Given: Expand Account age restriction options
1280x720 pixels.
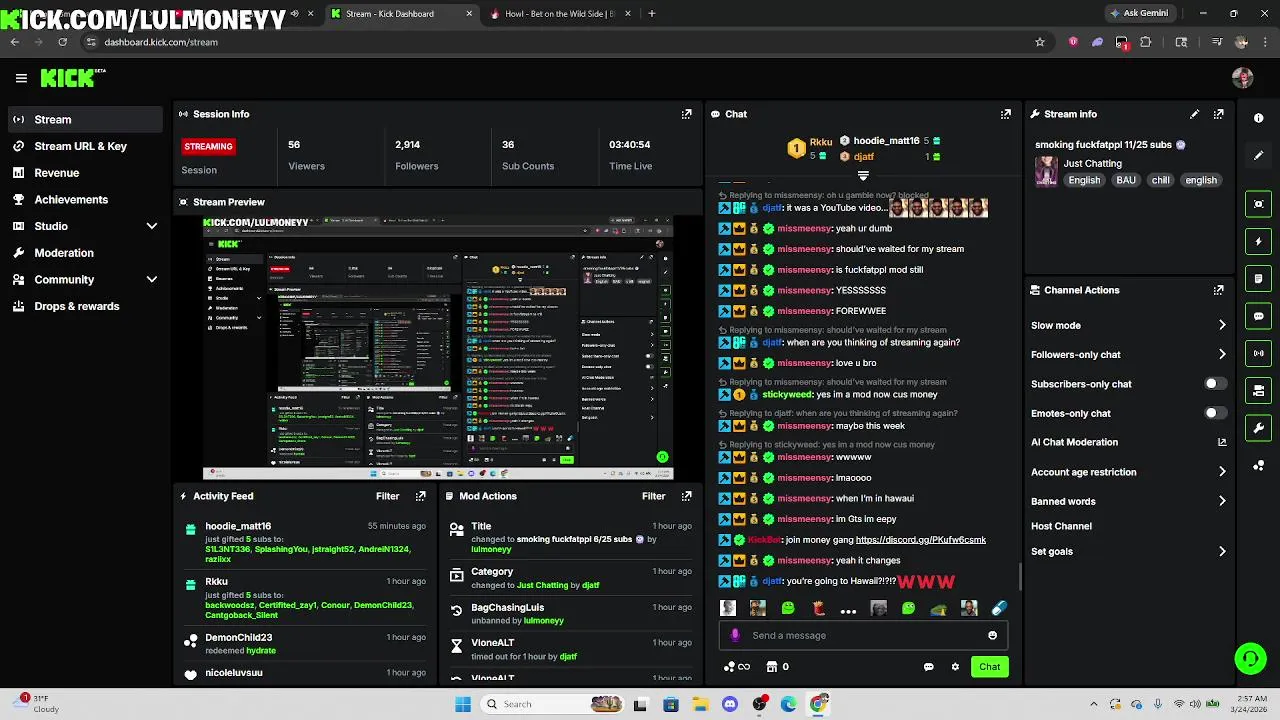Looking at the screenshot, I should coord(1222,472).
